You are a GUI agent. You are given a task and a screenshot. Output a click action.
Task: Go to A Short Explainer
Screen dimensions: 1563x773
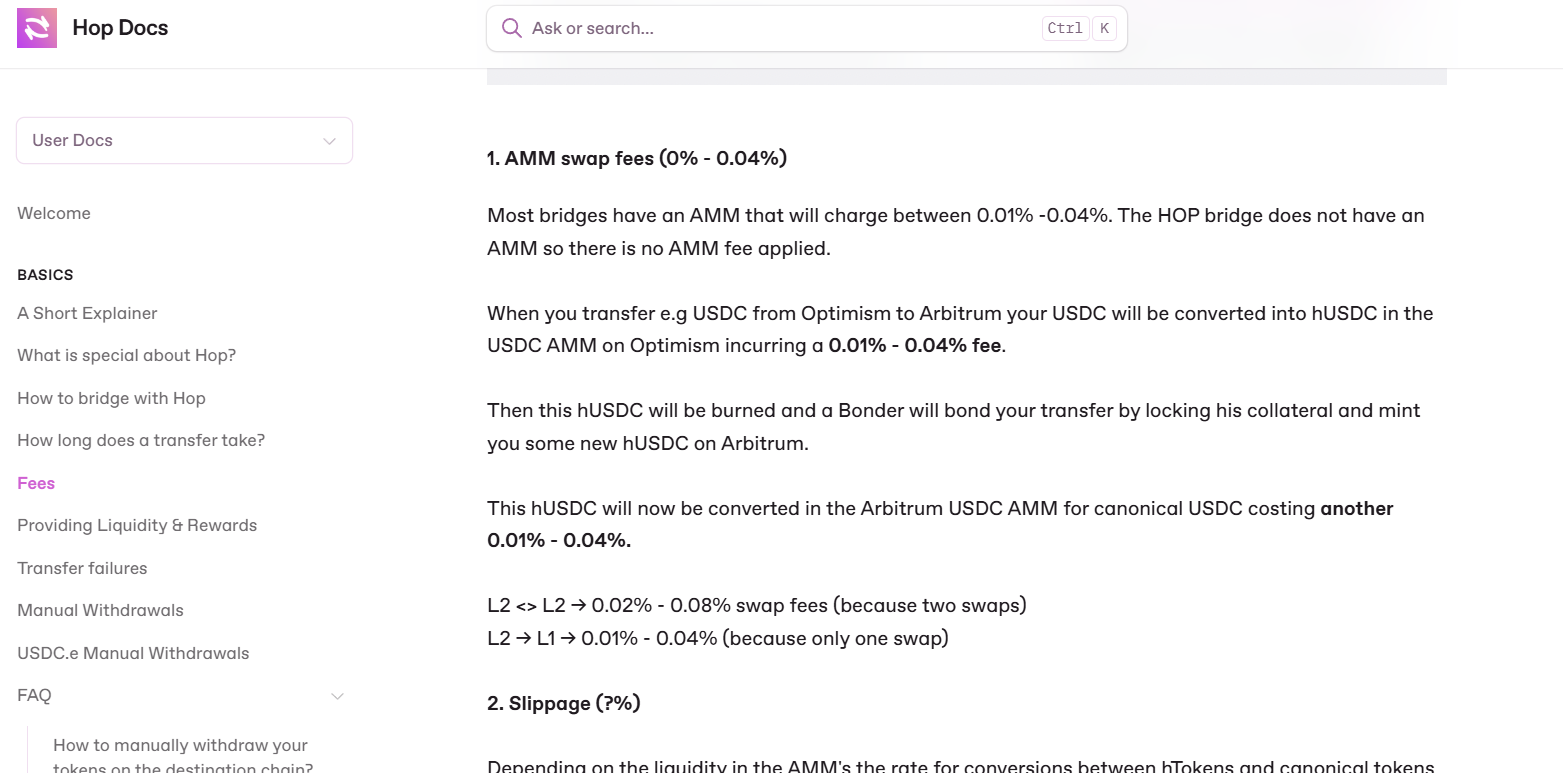(x=87, y=313)
